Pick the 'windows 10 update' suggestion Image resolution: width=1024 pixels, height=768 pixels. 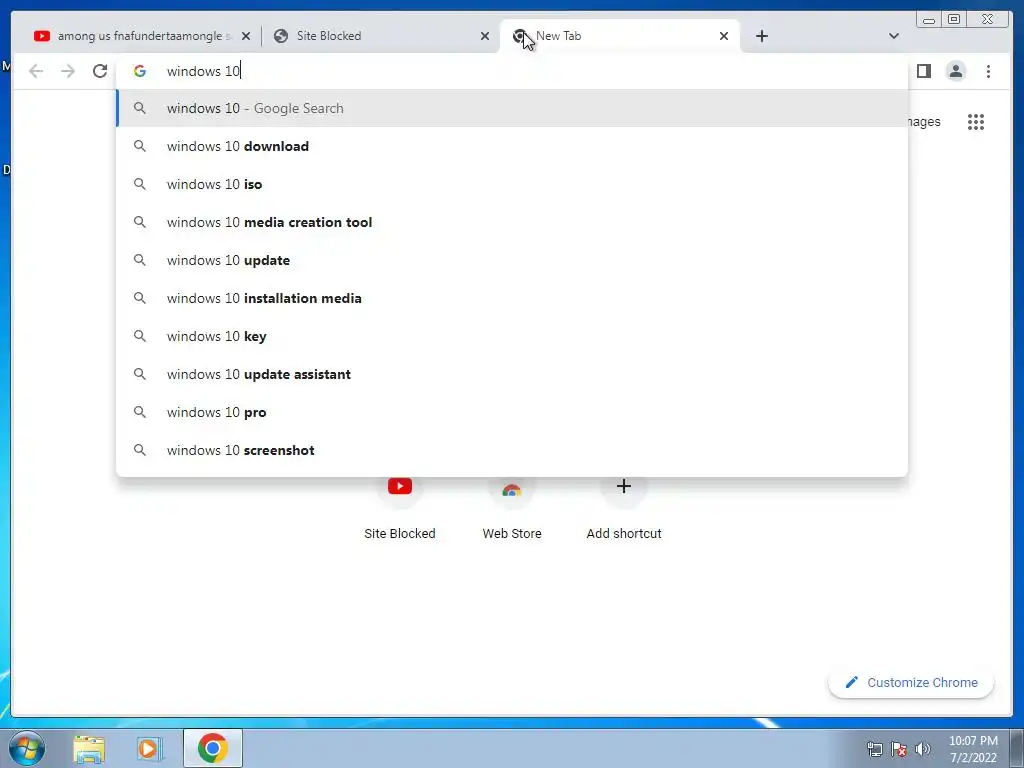512,260
